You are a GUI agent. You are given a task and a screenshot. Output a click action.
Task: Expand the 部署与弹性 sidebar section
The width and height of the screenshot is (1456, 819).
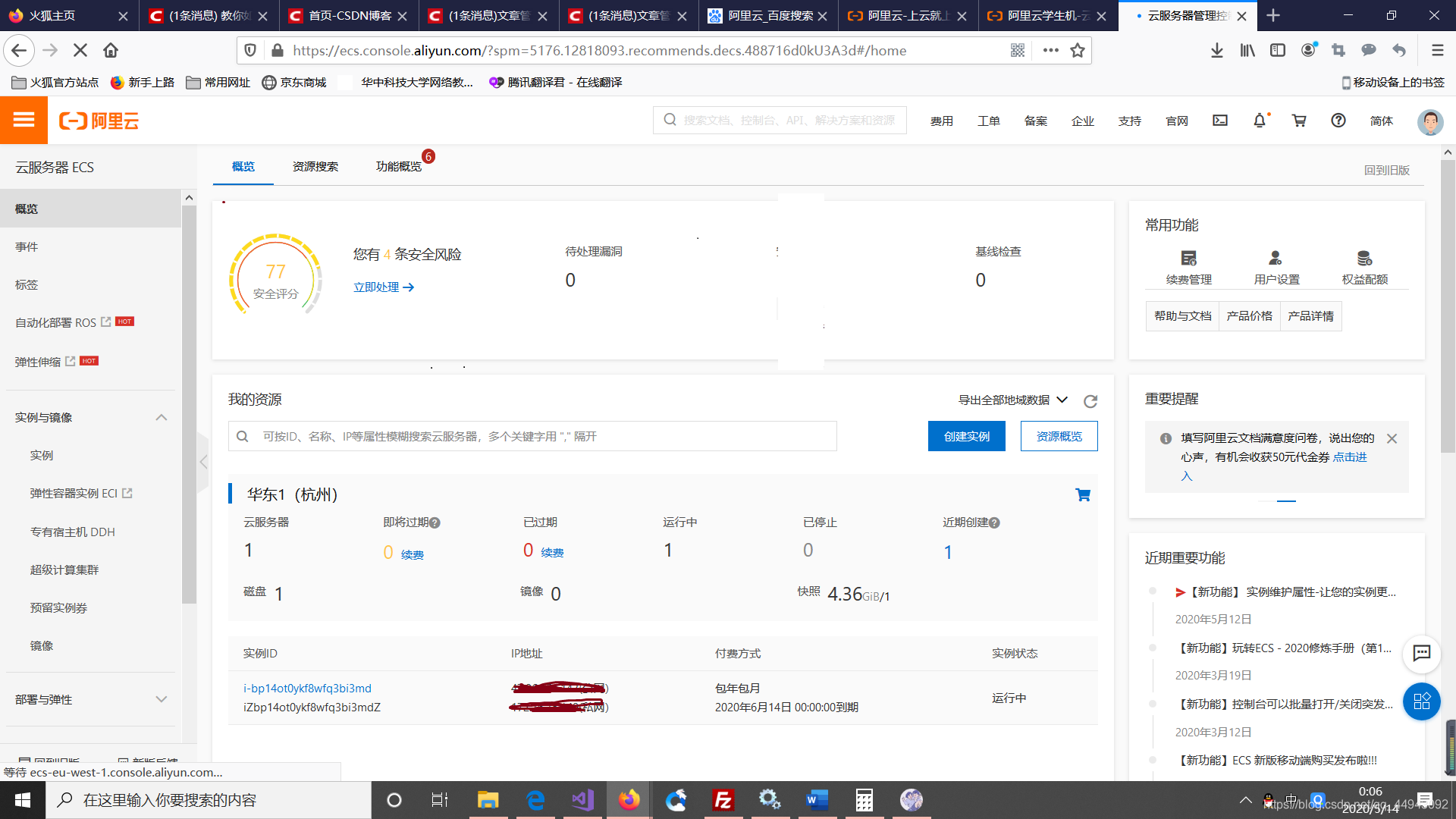click(161, 699)
